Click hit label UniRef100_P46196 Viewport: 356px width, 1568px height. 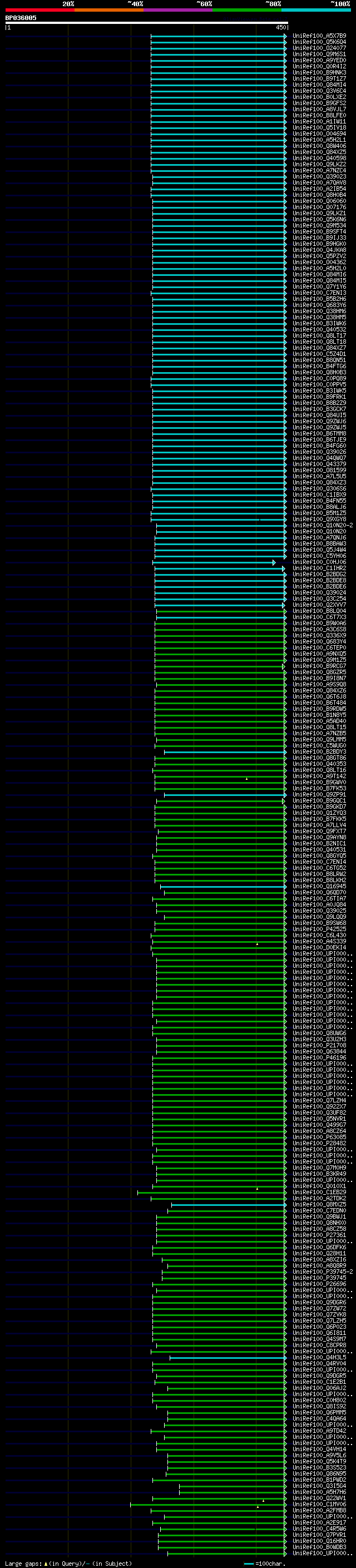[319, 1057]
